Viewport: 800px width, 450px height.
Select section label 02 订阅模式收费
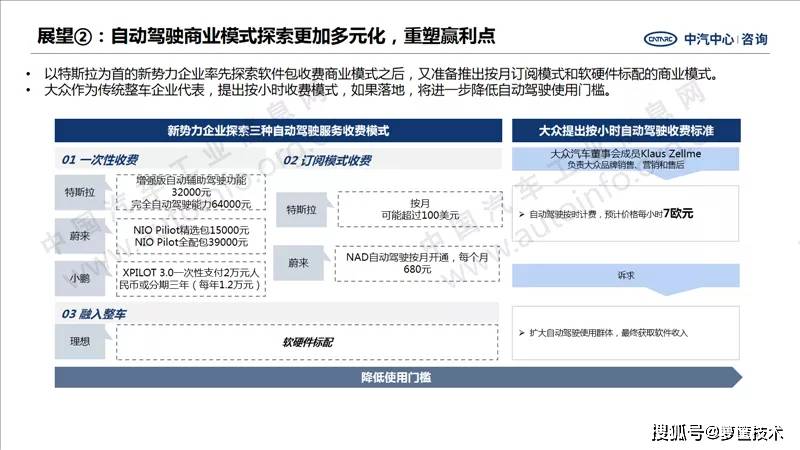click(327, 161)
